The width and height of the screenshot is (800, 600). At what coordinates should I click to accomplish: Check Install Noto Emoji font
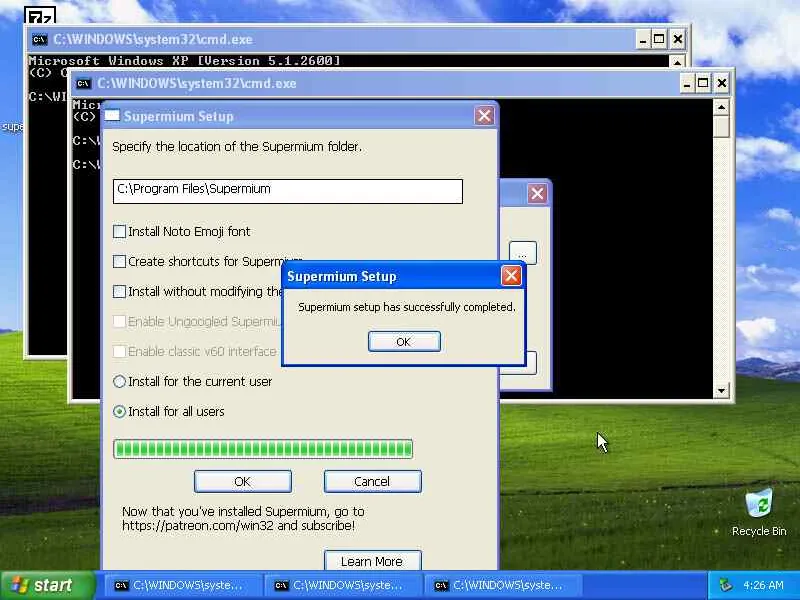[119, 232]
